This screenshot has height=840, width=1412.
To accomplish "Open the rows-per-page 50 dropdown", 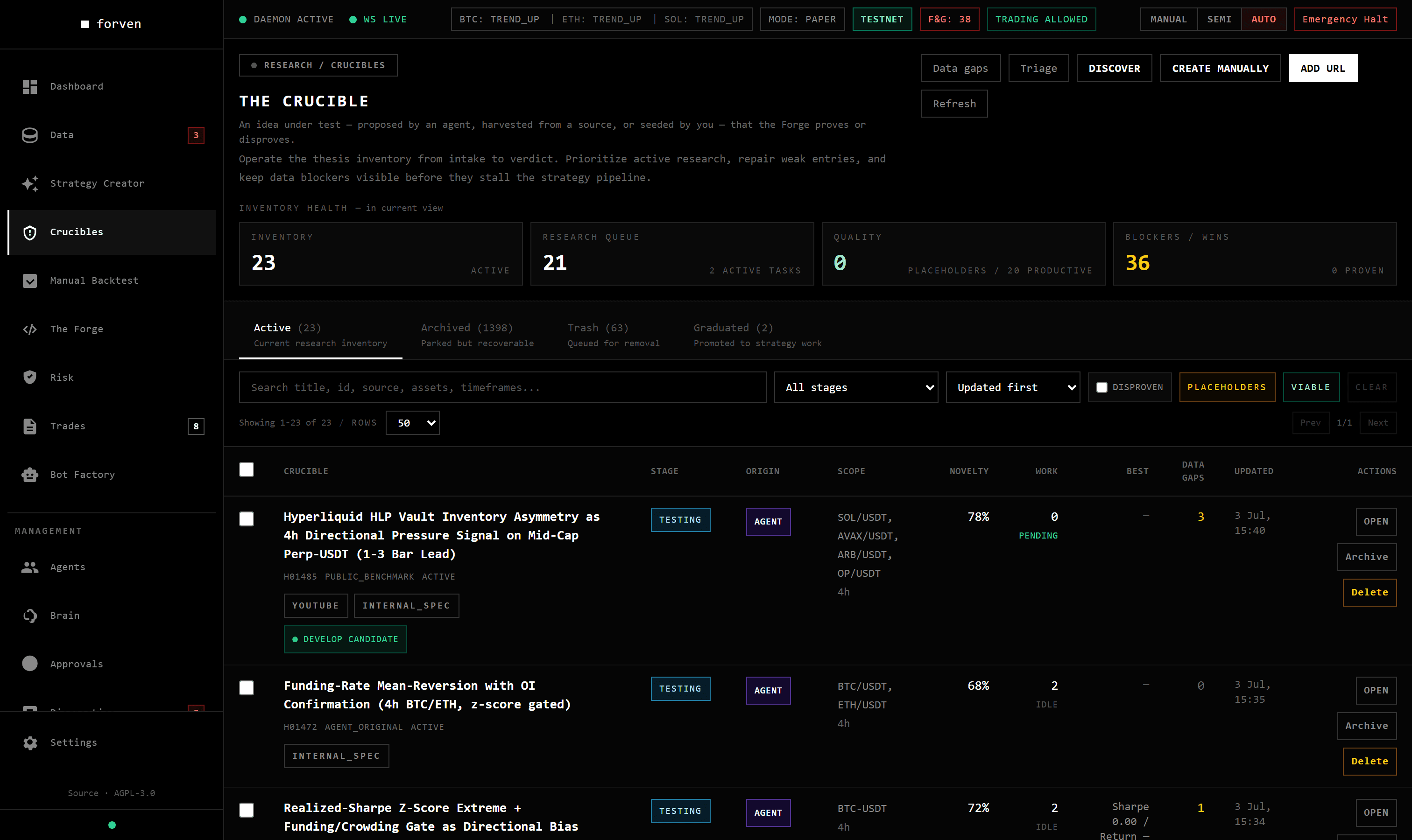I will [x=412, y=423].
